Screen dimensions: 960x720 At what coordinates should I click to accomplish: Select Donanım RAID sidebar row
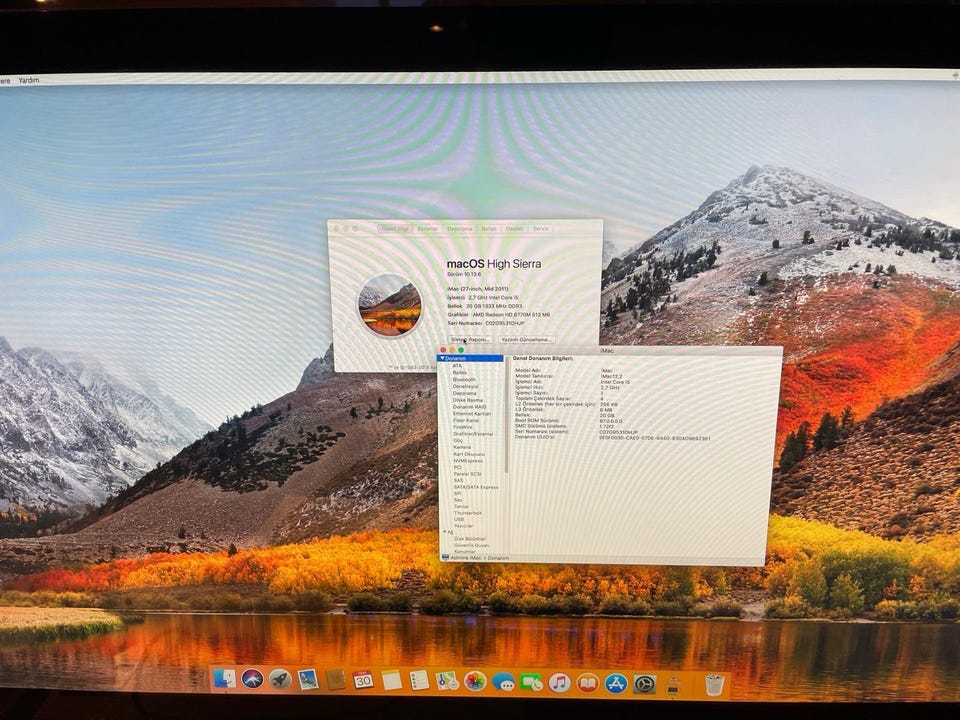[470, 407]
